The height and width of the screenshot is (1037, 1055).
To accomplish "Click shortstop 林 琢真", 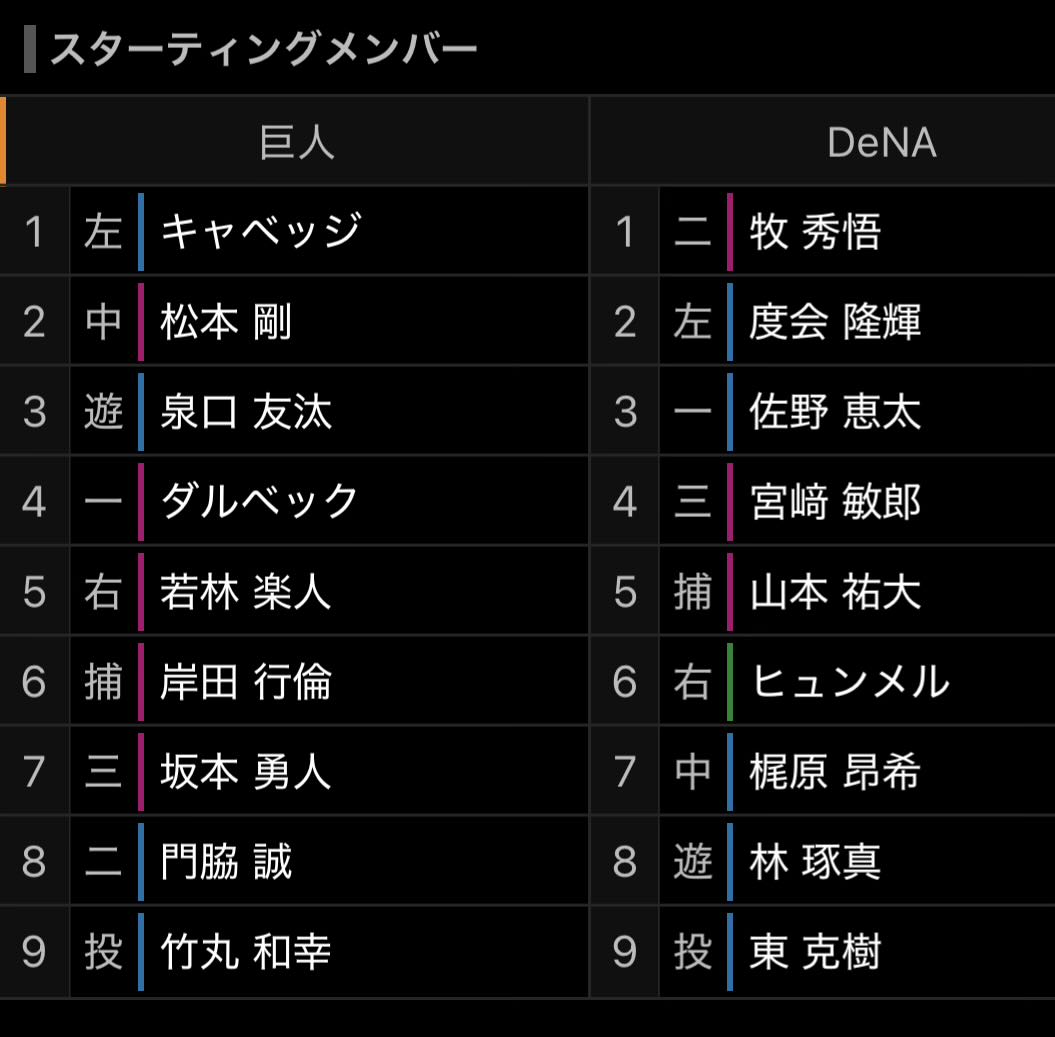I will [815, 862].
